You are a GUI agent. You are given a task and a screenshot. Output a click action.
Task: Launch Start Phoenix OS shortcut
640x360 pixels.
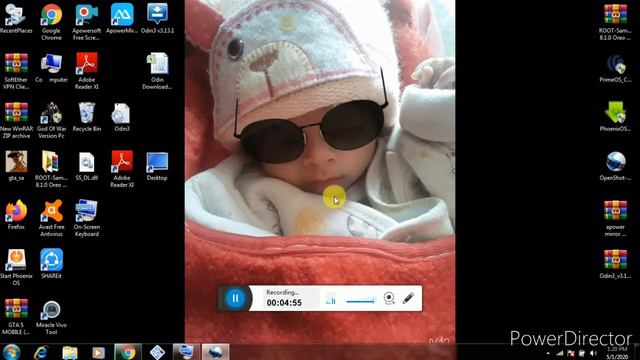pos(16,267)
